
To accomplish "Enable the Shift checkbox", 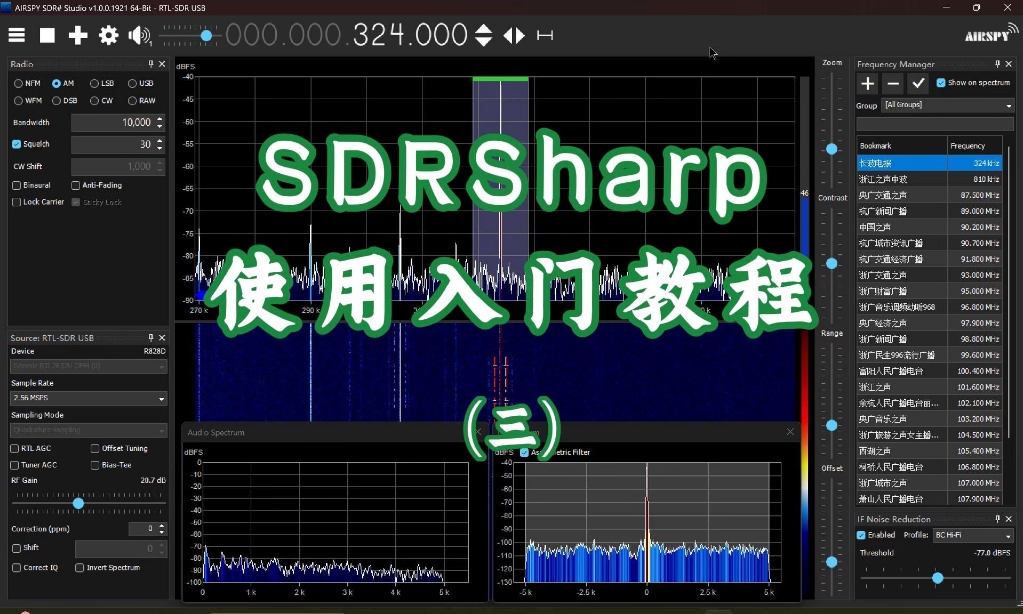I will (x=16, y=548).
